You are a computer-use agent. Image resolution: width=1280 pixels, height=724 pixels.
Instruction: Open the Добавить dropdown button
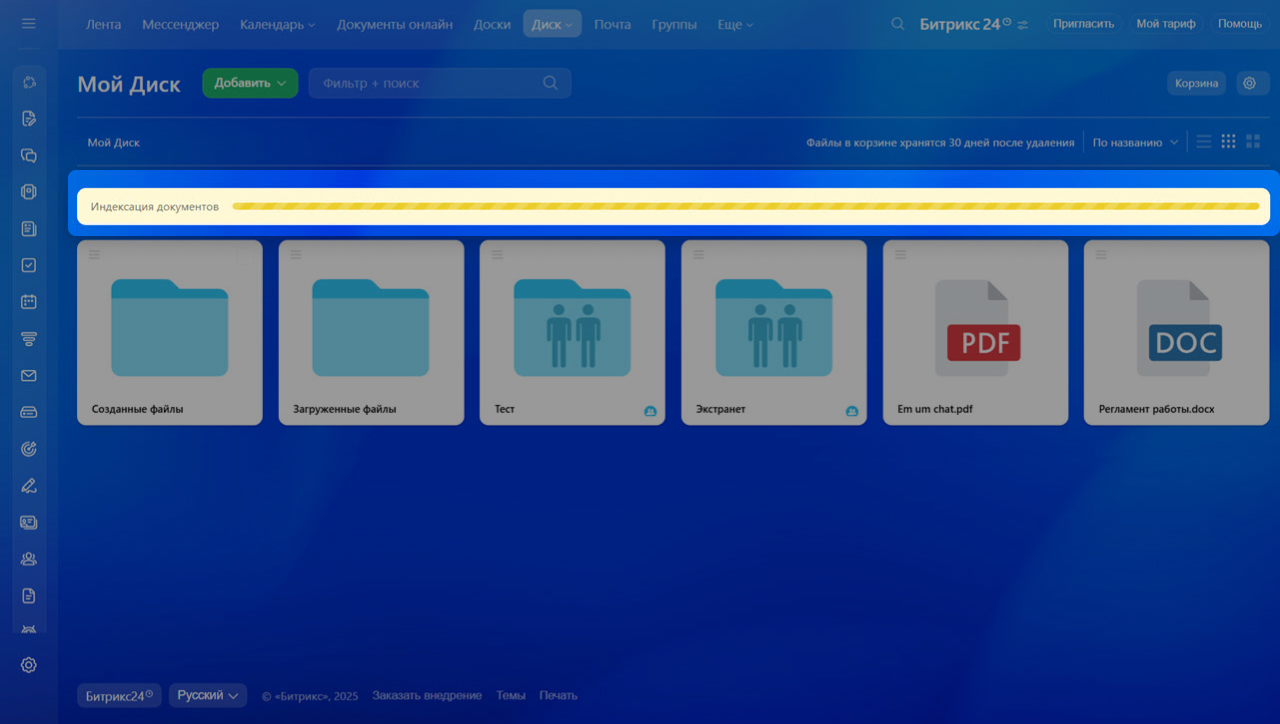pos(250,83)
